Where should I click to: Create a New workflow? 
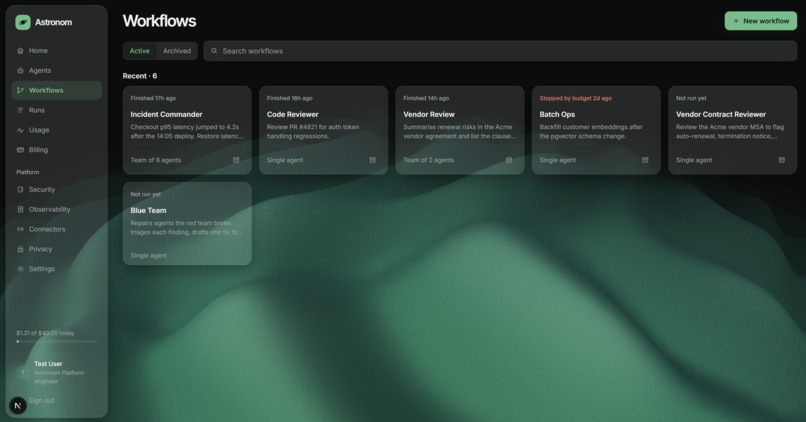(761, 21)
